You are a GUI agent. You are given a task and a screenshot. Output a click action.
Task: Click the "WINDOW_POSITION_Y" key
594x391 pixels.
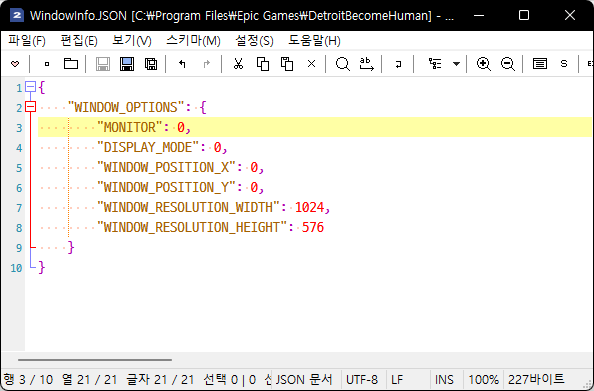[166, 188]
